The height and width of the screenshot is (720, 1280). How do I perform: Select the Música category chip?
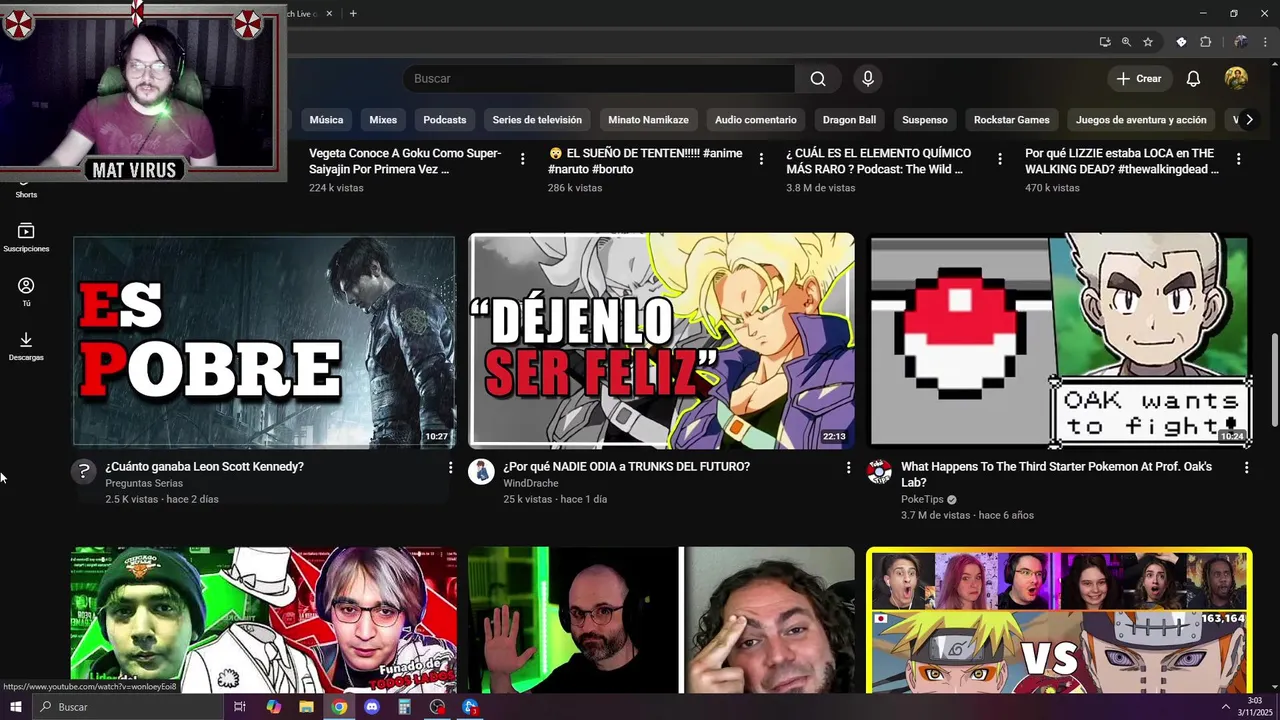(x=326, y=120)
